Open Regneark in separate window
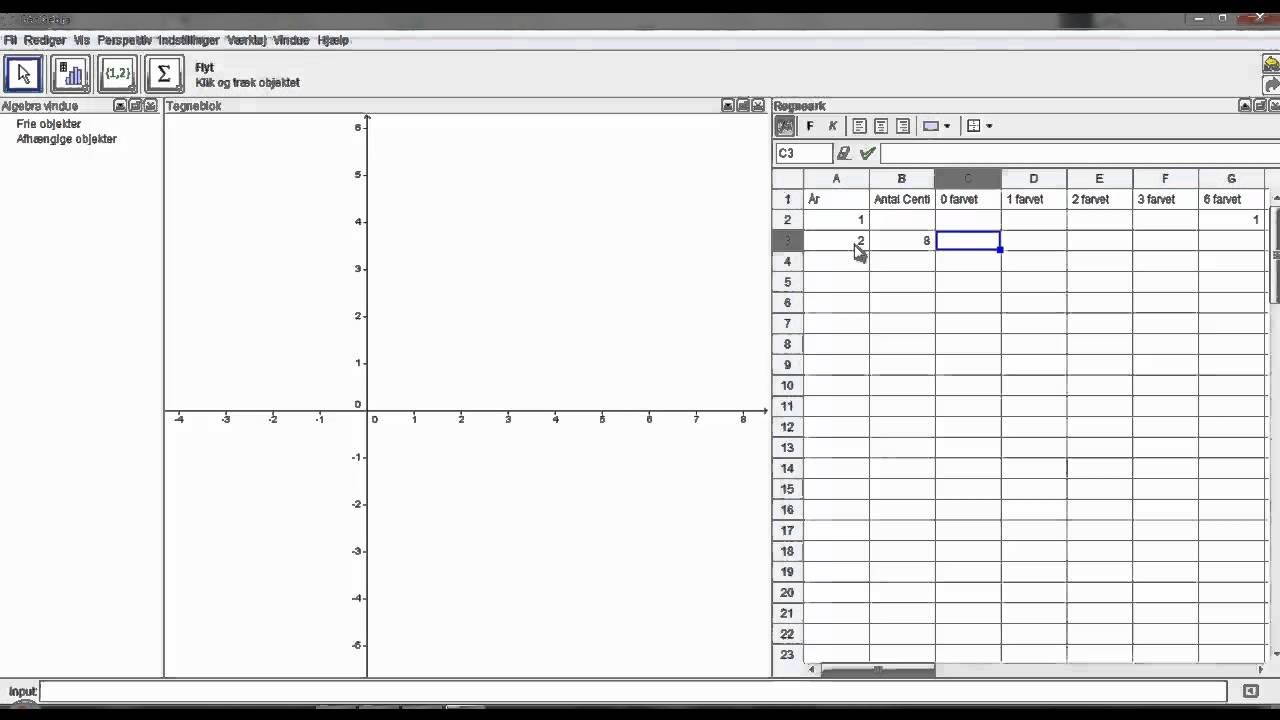 [x=1260, y=105]
